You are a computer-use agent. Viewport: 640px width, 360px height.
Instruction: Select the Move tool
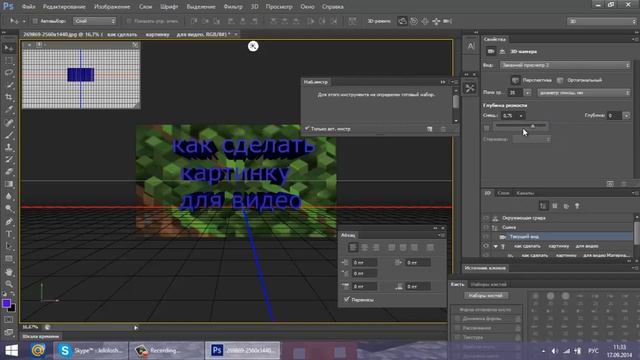click(x=9, y=48)
